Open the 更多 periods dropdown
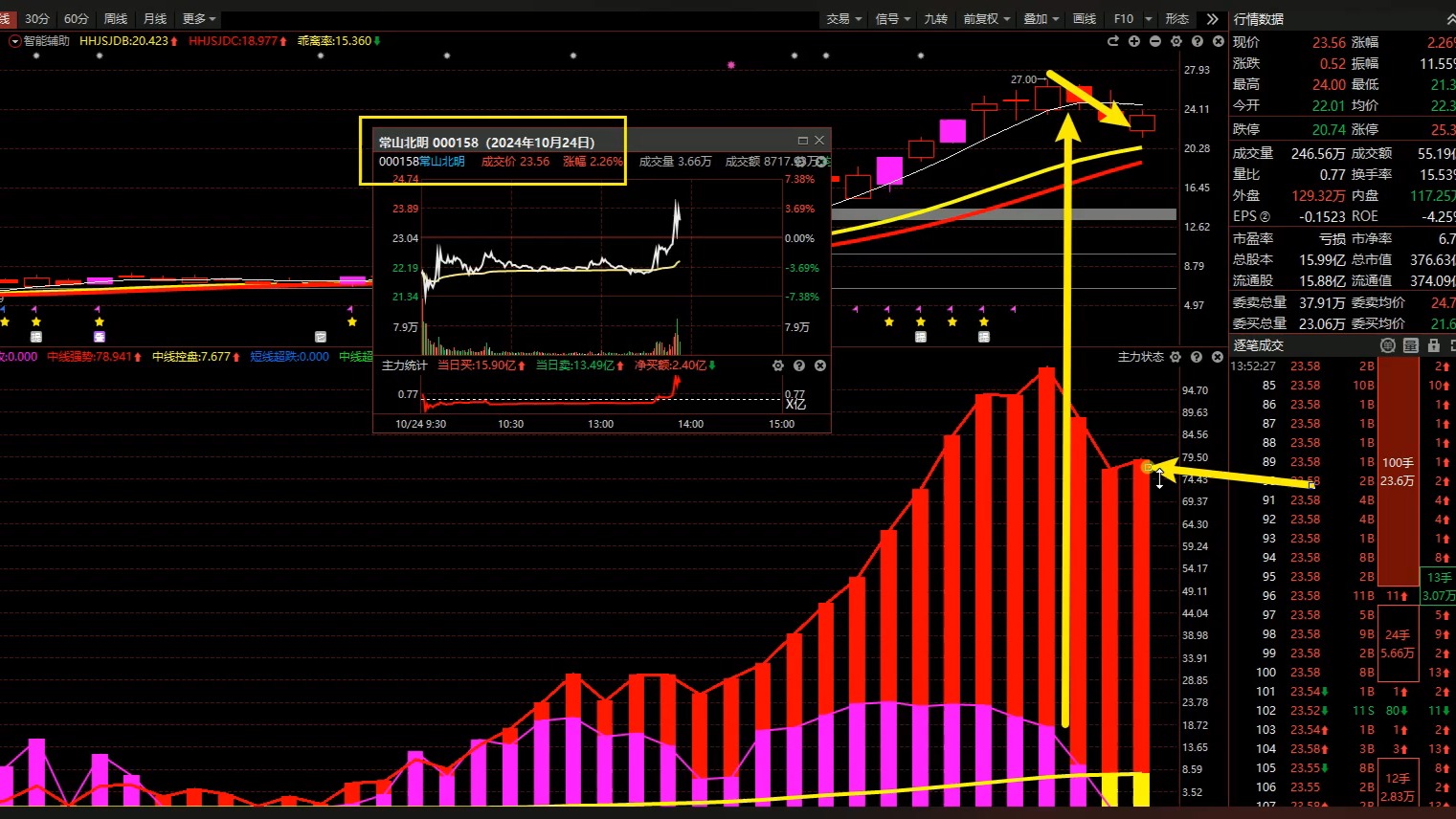Screen dimensions: 1456x819 pyautogui.click(x=198, y=19)
